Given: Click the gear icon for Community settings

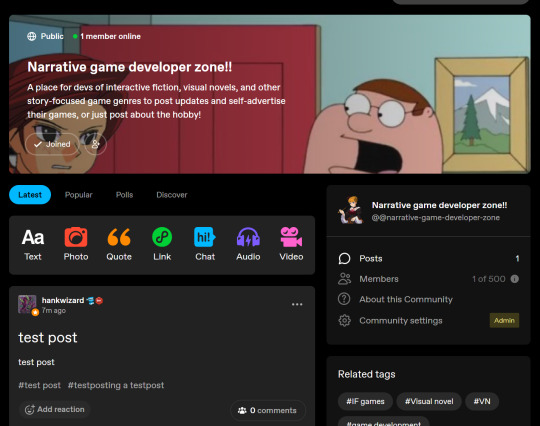Looking at the screenshot, I should [344, 321].
